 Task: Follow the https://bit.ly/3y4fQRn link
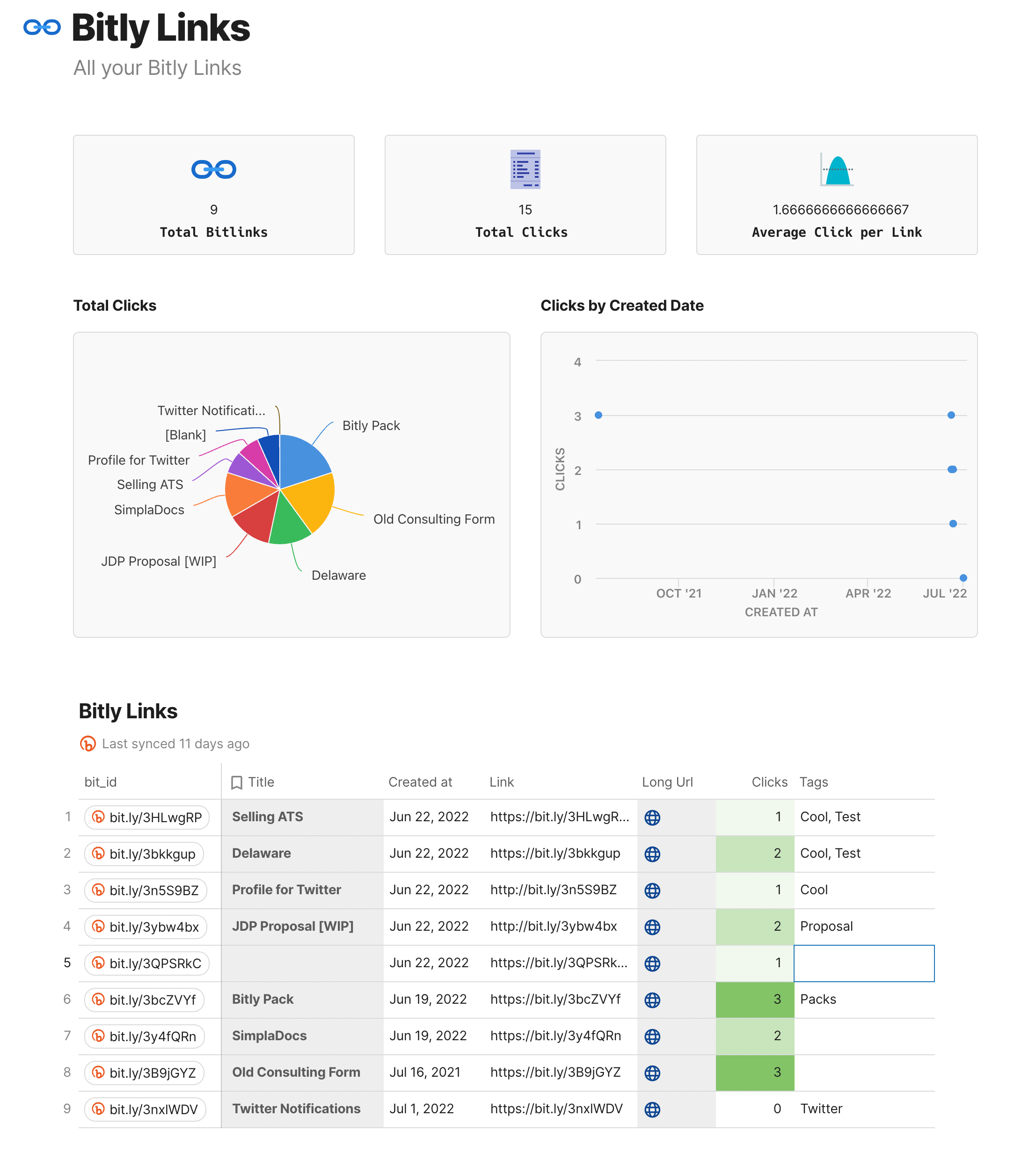[x=555, y=1036]
